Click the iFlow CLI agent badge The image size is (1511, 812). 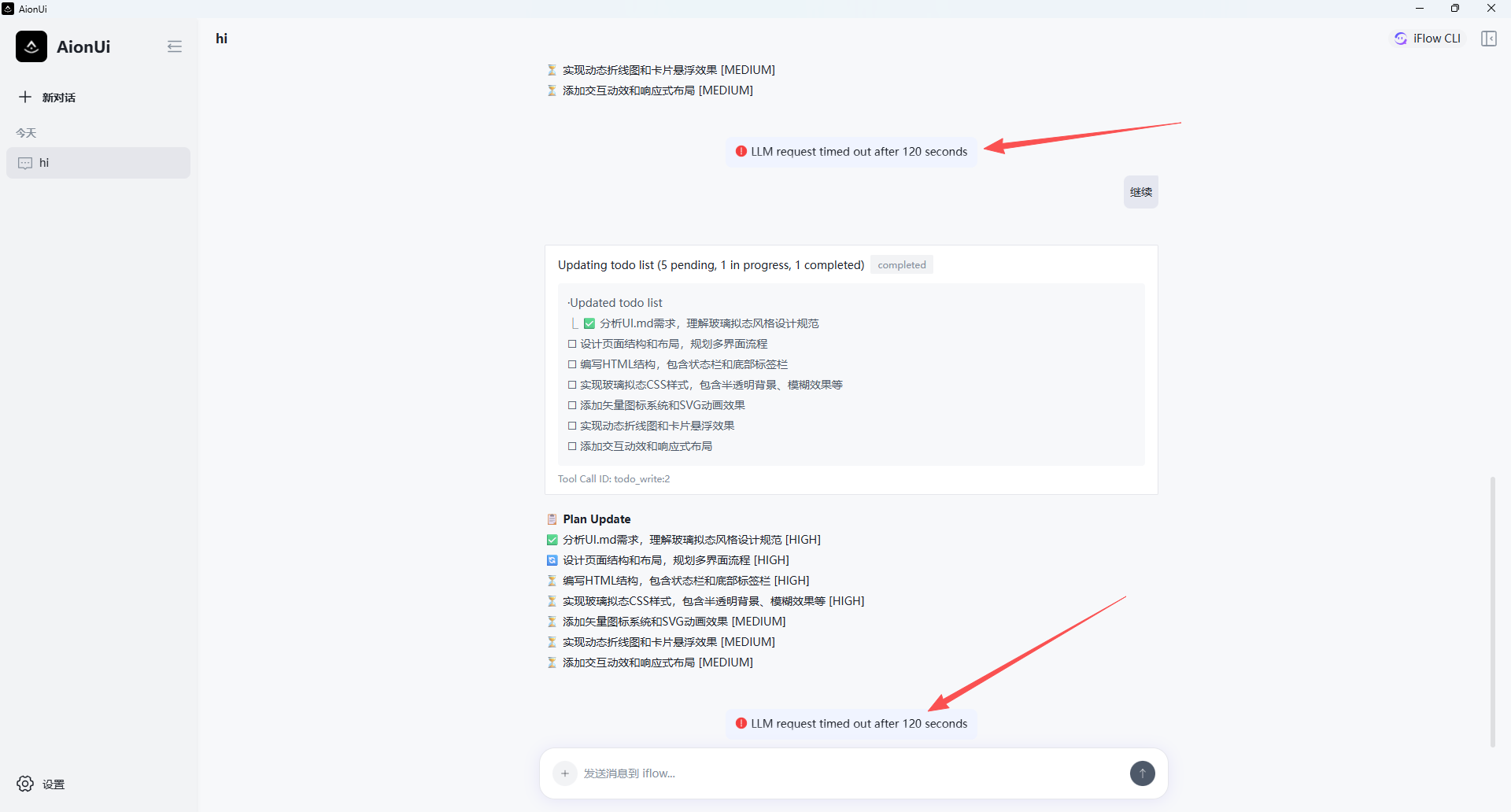click(x=1428, y=39)
